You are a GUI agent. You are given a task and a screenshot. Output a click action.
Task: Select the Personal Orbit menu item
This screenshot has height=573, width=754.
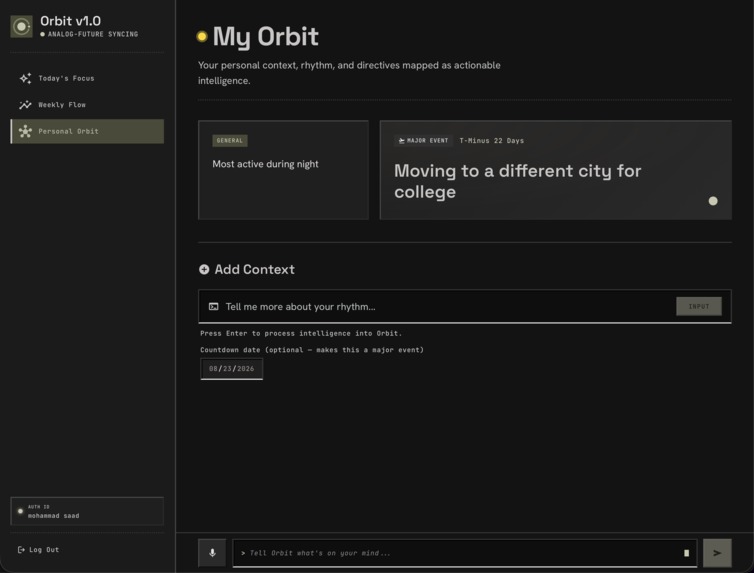(87, 131)
